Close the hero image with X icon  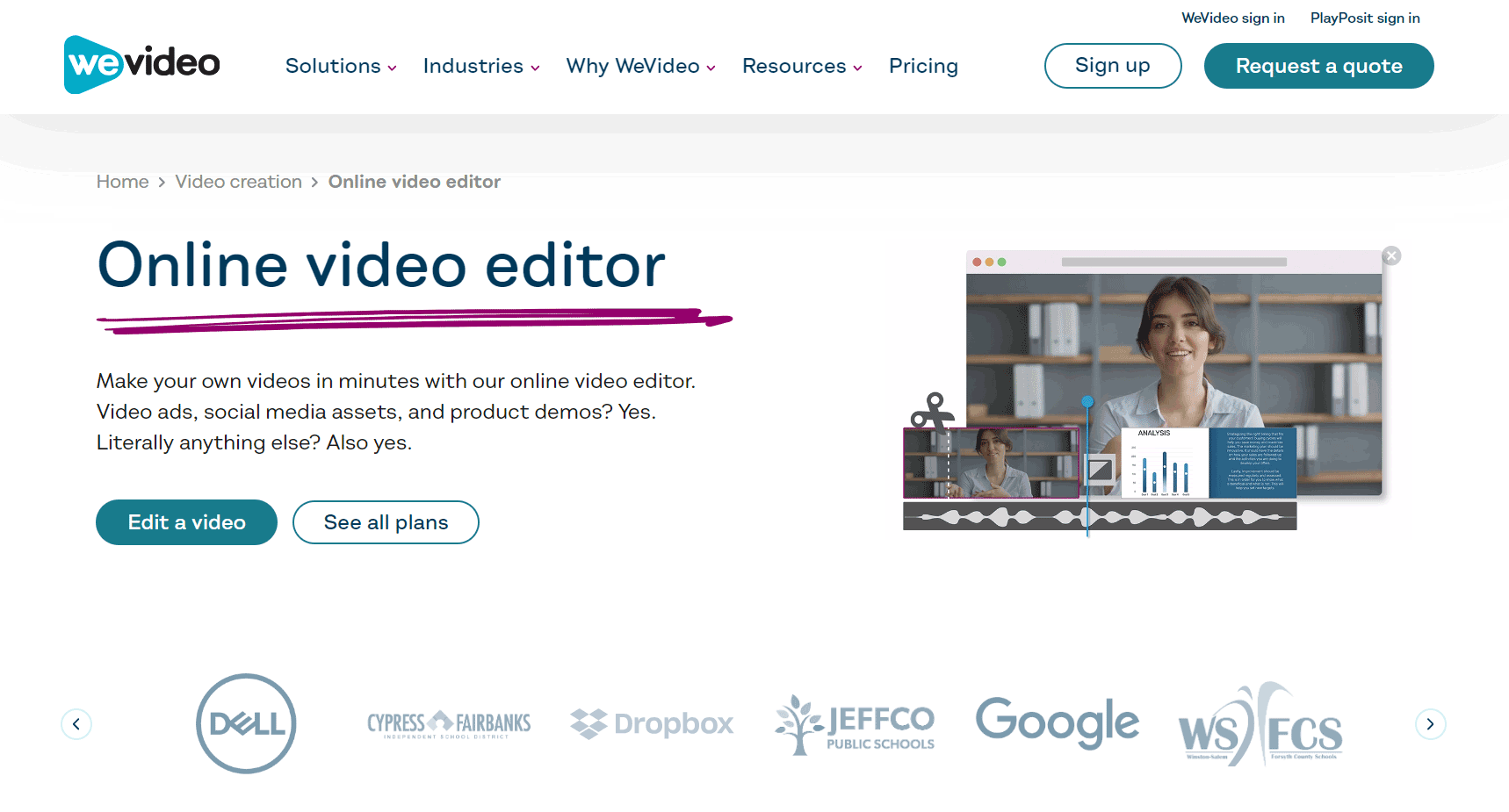[x=1391, y=255]
